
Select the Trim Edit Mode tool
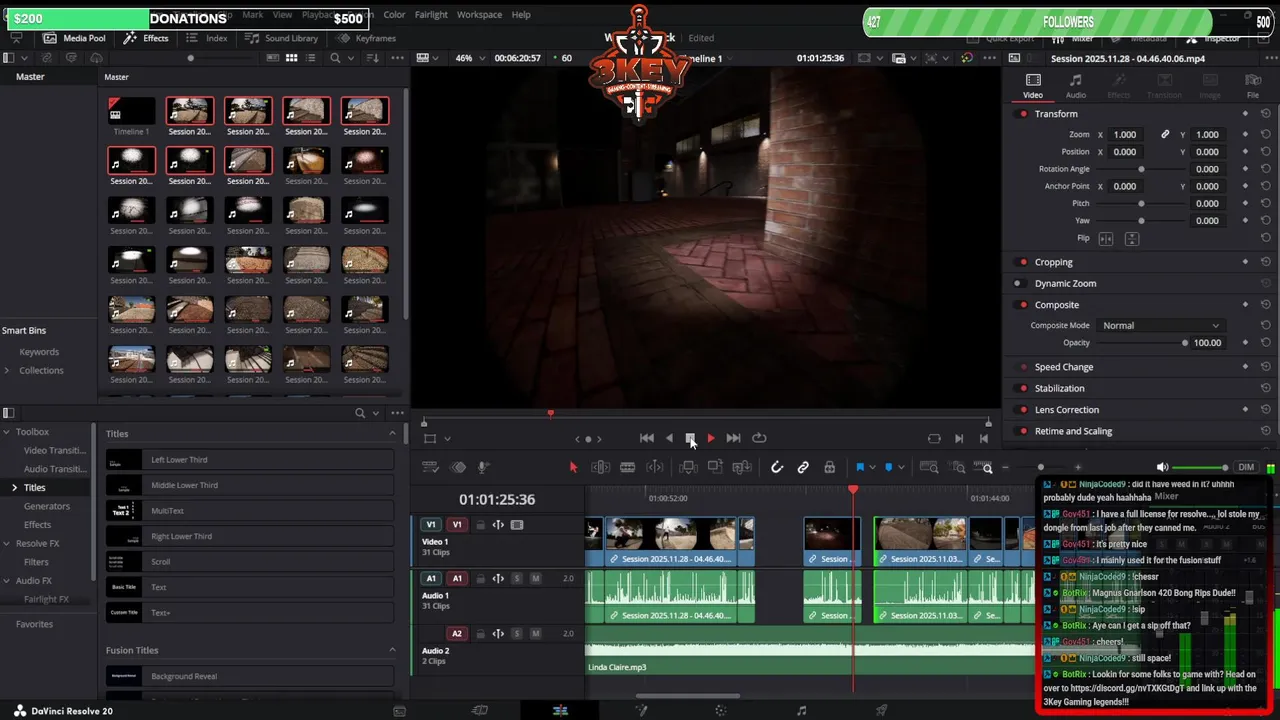pos(600,467)
